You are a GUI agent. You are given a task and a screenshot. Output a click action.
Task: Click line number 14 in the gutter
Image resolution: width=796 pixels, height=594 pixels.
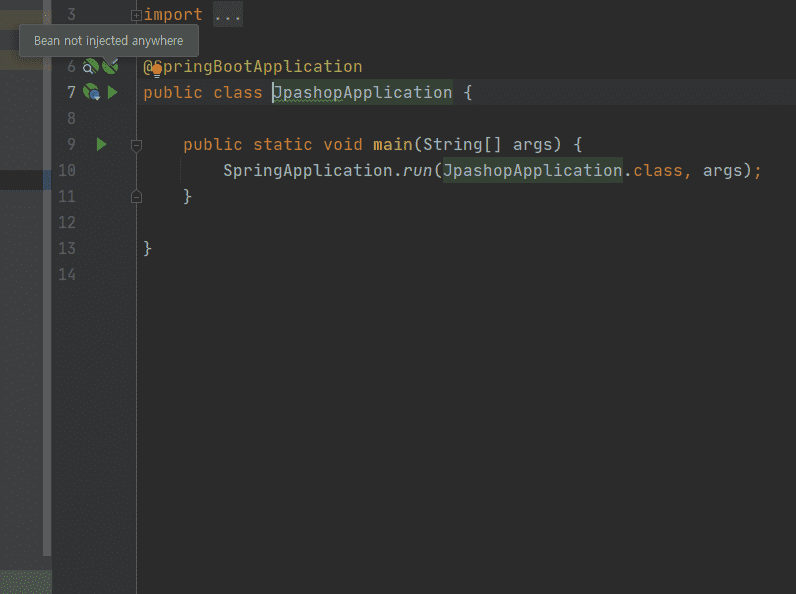[67, 275]
